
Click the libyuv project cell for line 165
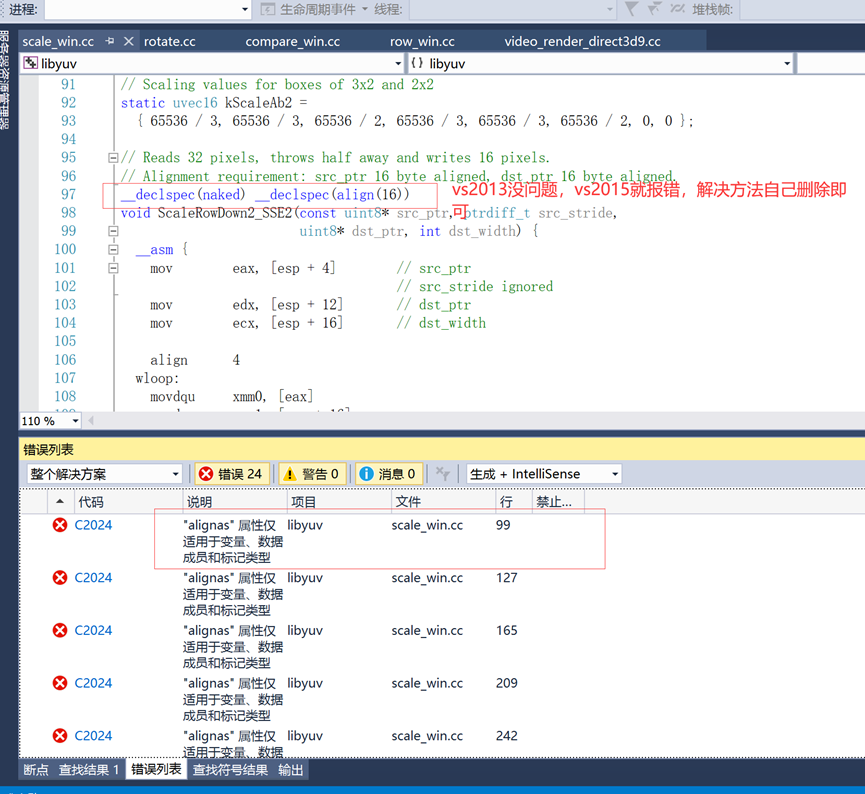click(x=305, y=631)
